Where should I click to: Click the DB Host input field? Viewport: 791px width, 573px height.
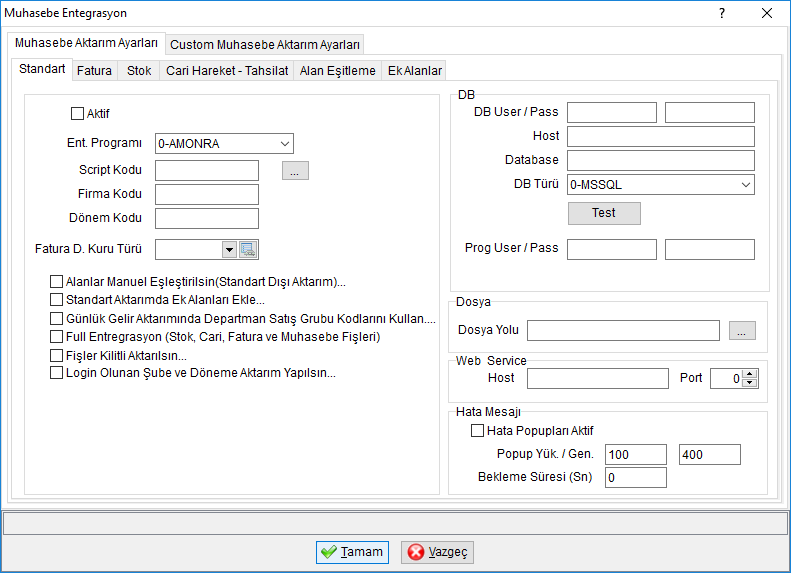pos(661,137)
